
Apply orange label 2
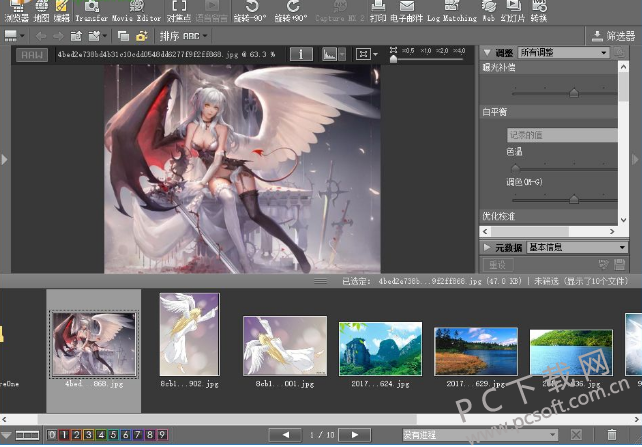(76, 434)
